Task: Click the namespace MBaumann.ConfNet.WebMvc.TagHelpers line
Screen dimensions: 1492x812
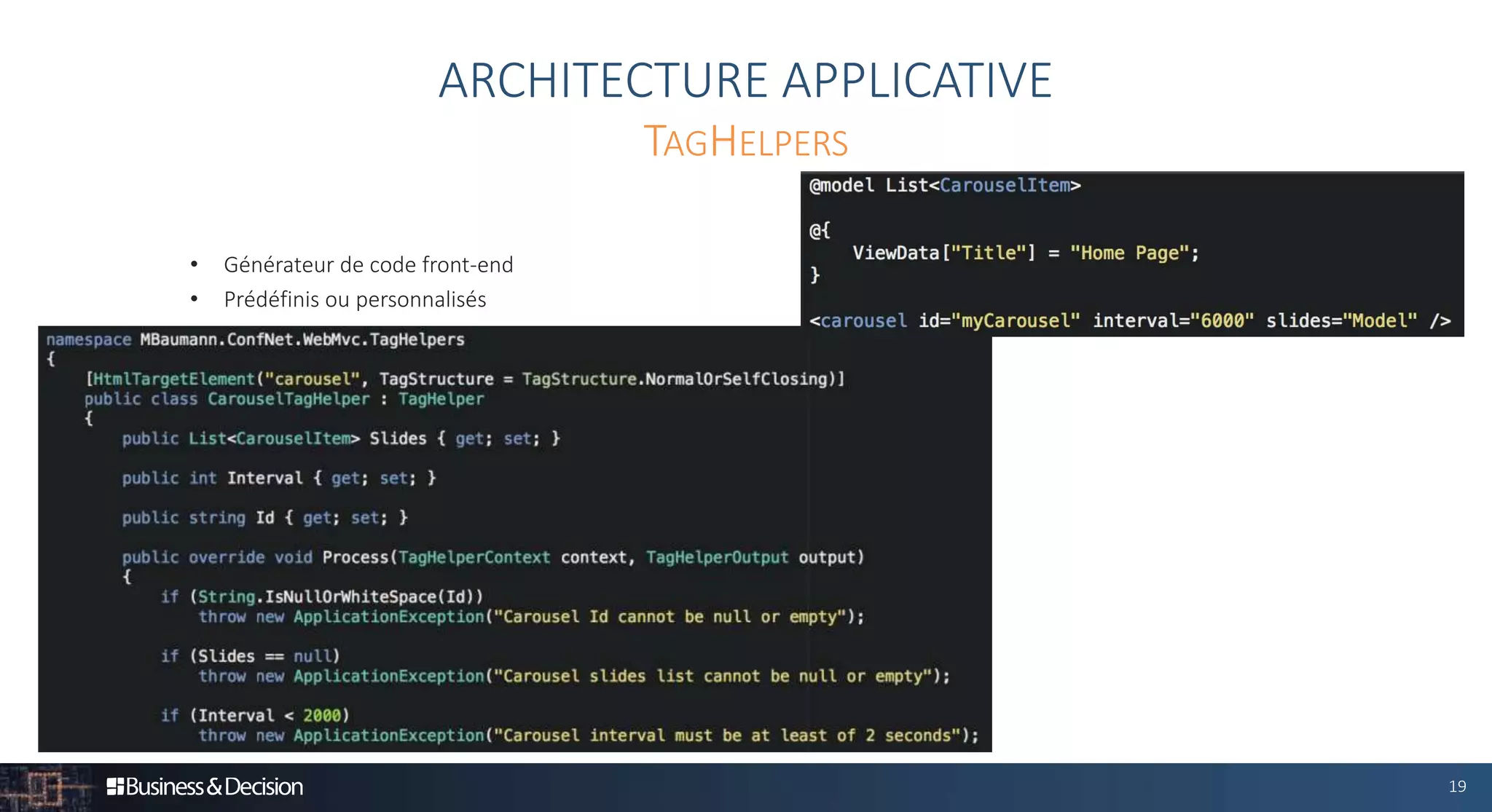Action: click(255, 339)
